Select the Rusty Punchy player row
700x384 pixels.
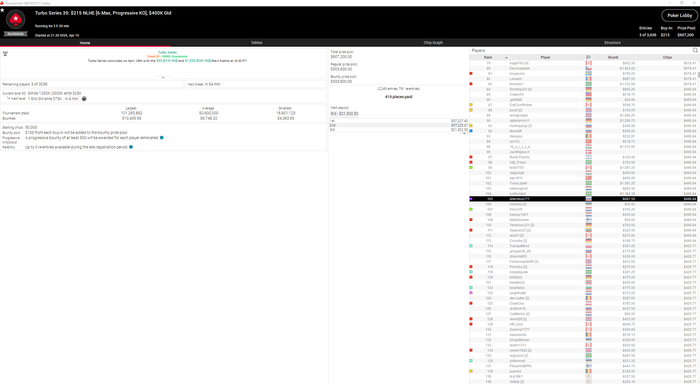pos(583,157)
